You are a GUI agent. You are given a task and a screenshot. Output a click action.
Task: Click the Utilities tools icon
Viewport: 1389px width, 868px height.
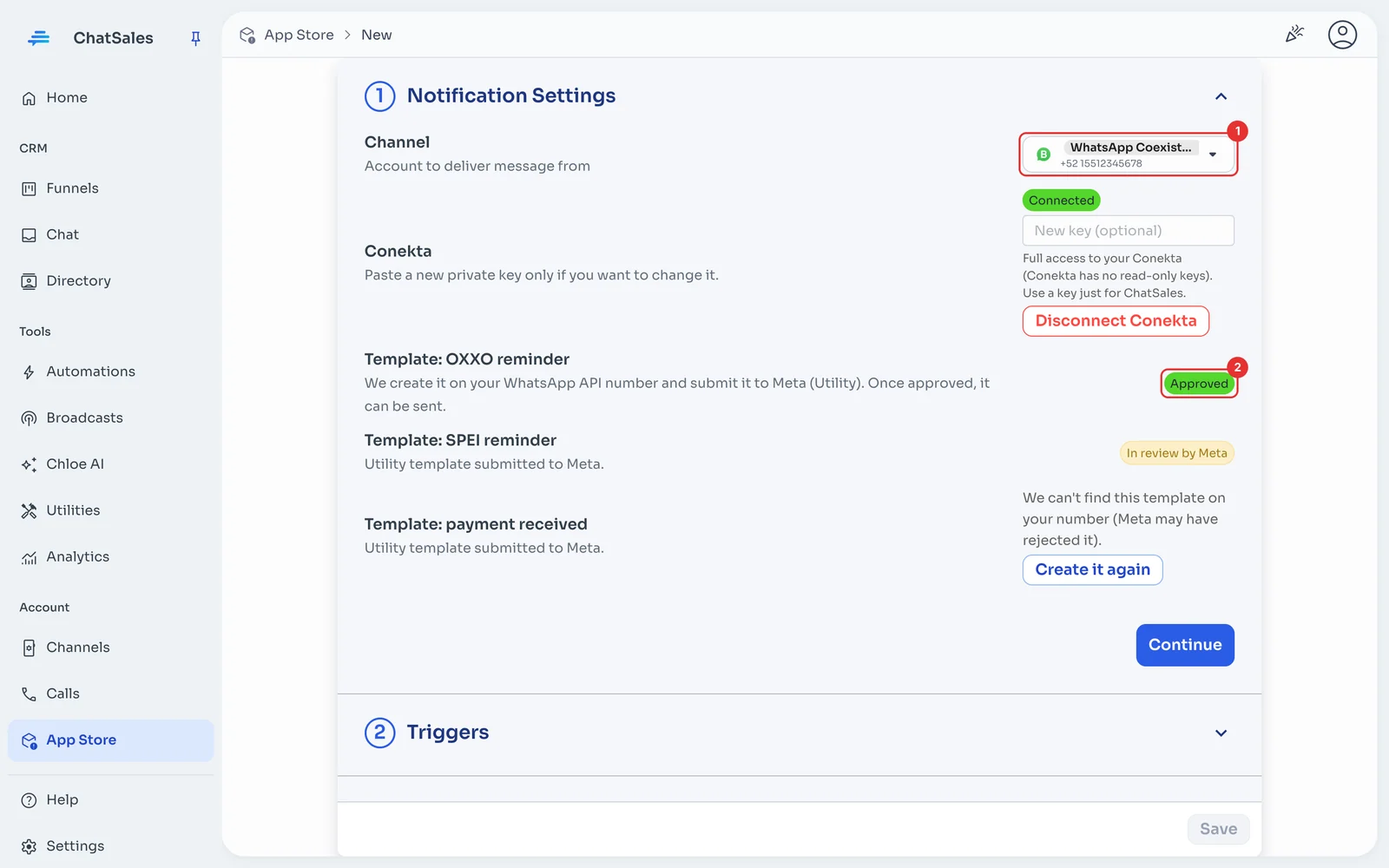point(29,510)
